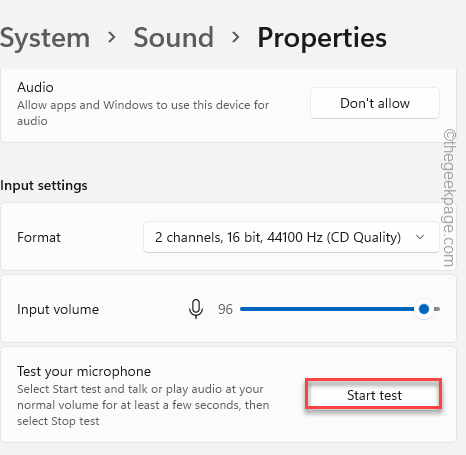466x455 pixels.
Task: Click slider track end right of thumb
Action: 437,309
